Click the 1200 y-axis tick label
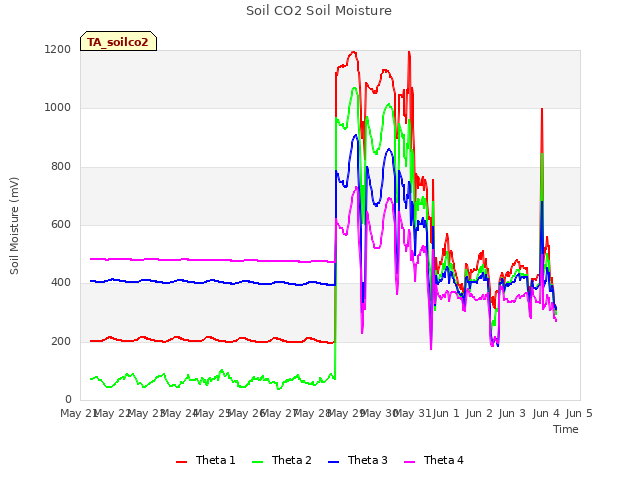 (58, 49)
